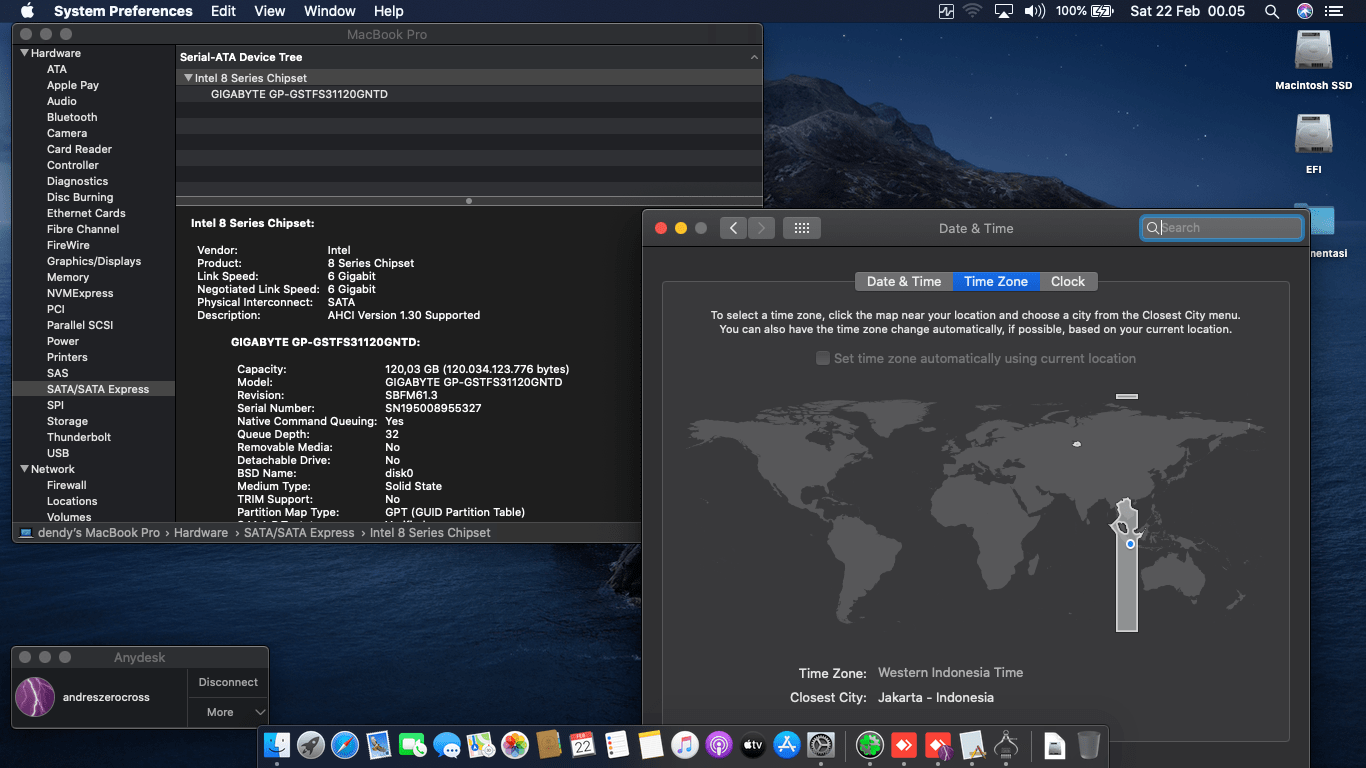Open the Trash in dock
Screen dimensions: 1366x768
pyautogui.click(x=1089, y=744)
